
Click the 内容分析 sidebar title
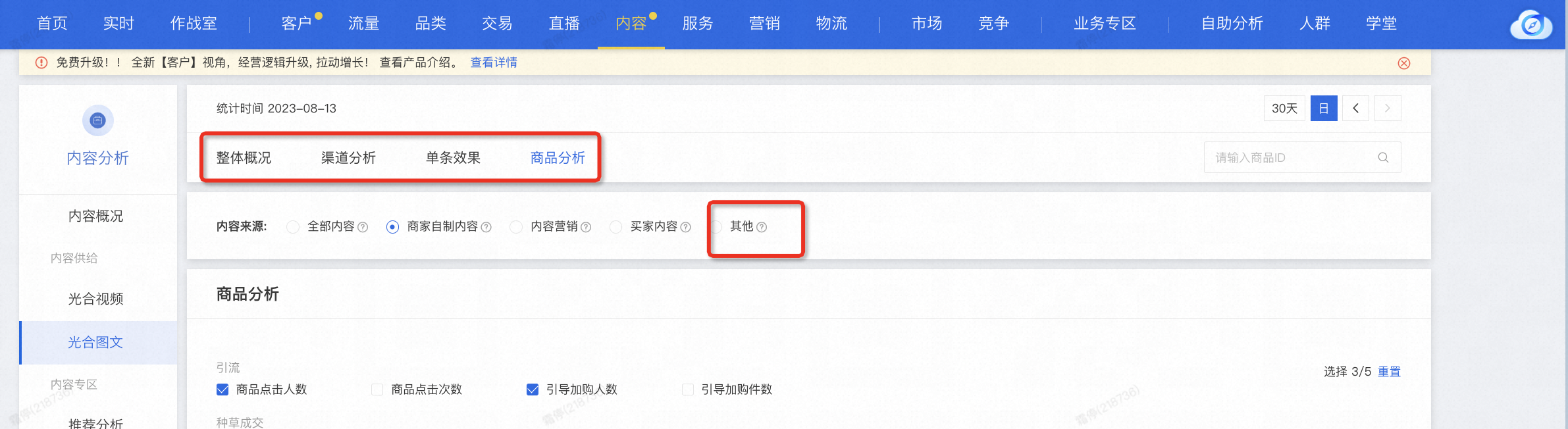(97, 158)
